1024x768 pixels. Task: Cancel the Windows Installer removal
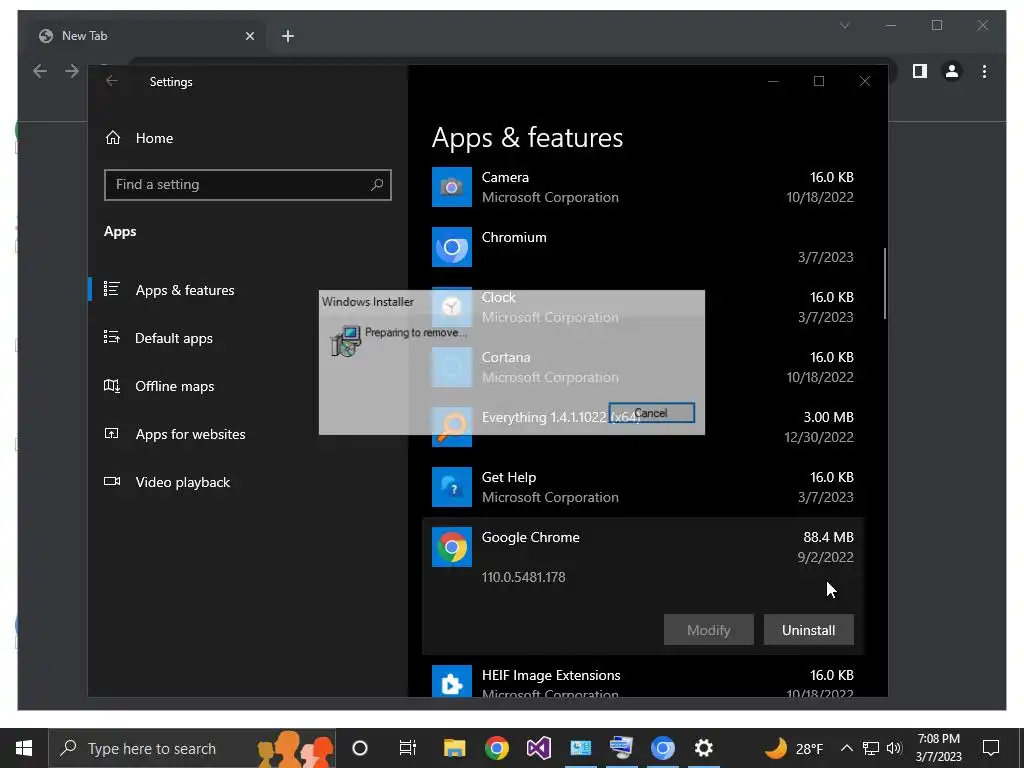coord(651,413)
